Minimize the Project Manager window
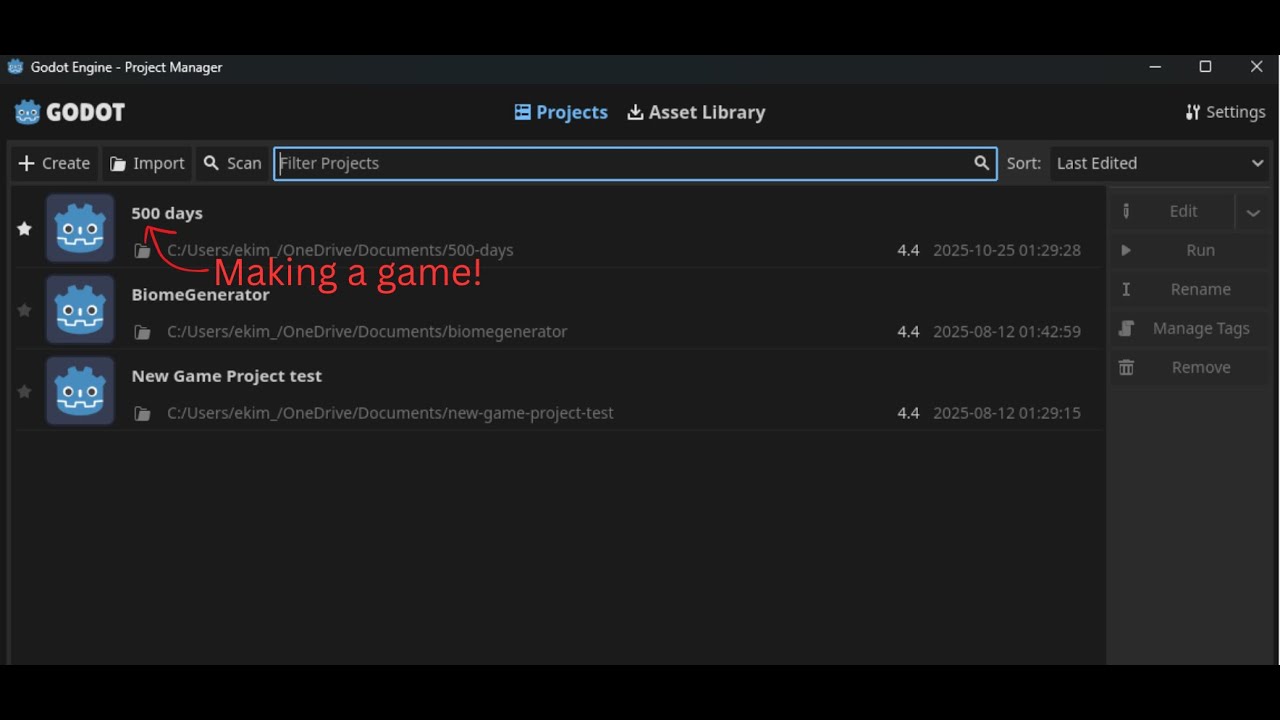 (x=1155, y=67)
